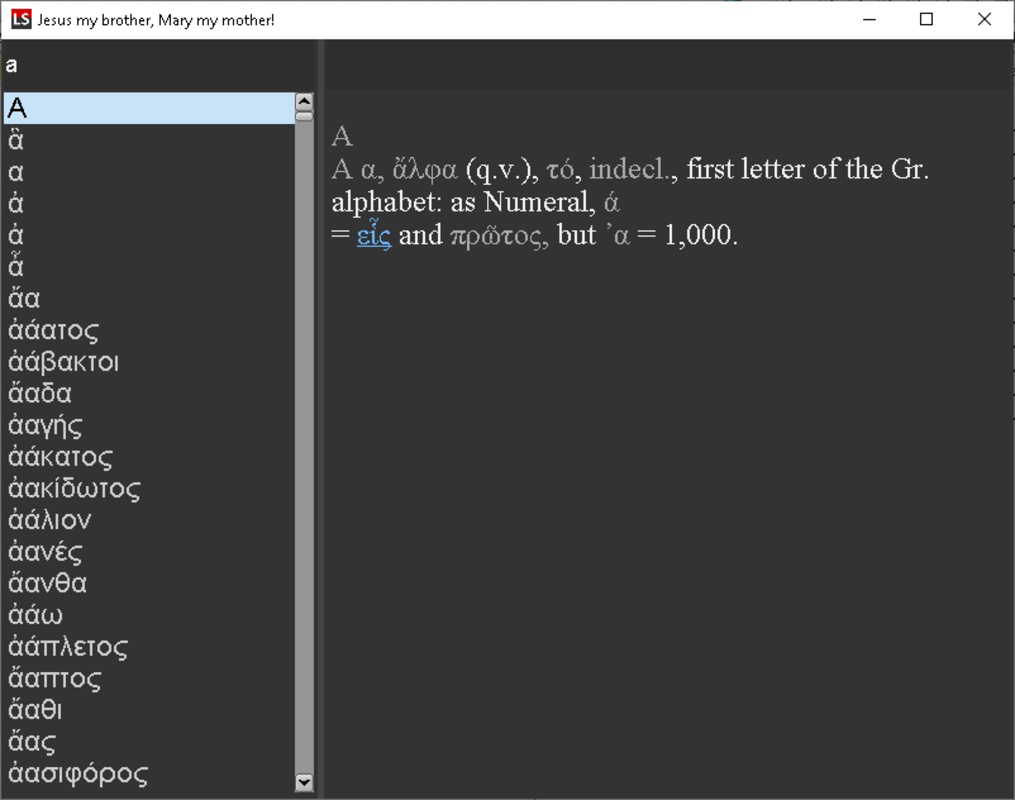Open the ἄαπτος entry
1015x800 pixels.
[x=149, y=679]
